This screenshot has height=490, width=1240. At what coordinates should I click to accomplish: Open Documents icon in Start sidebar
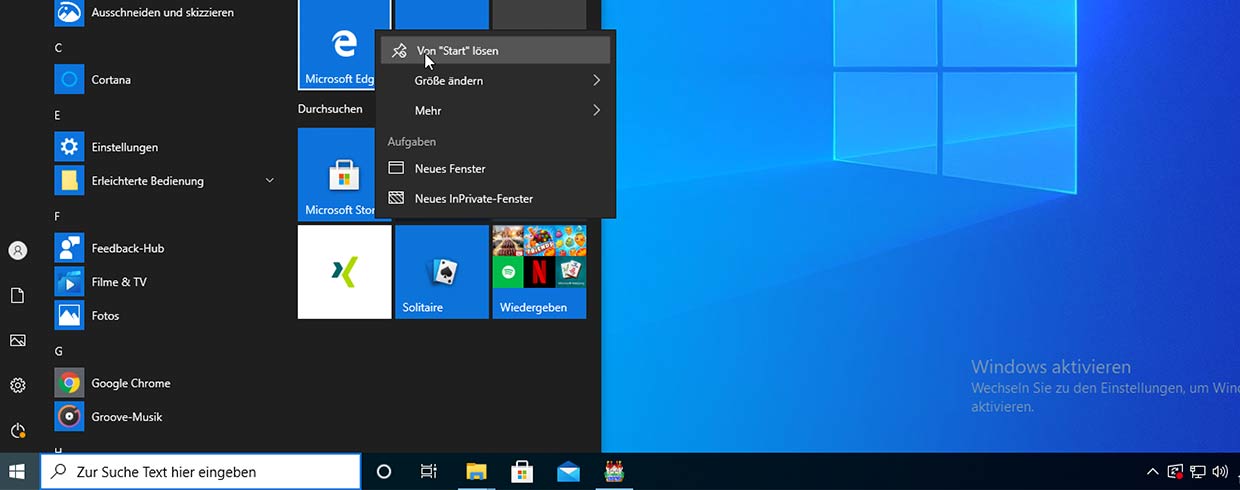(x=18, y=295)
